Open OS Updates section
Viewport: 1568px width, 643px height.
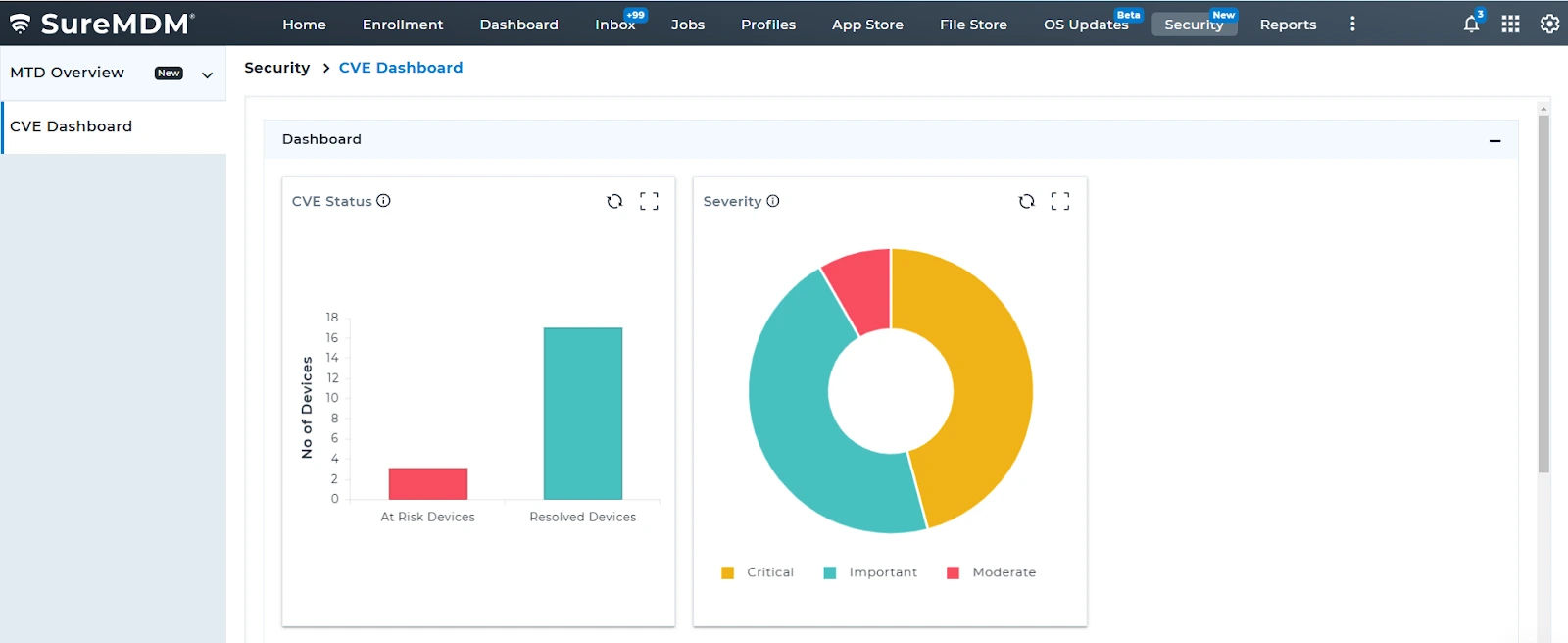click(1086, 25)
